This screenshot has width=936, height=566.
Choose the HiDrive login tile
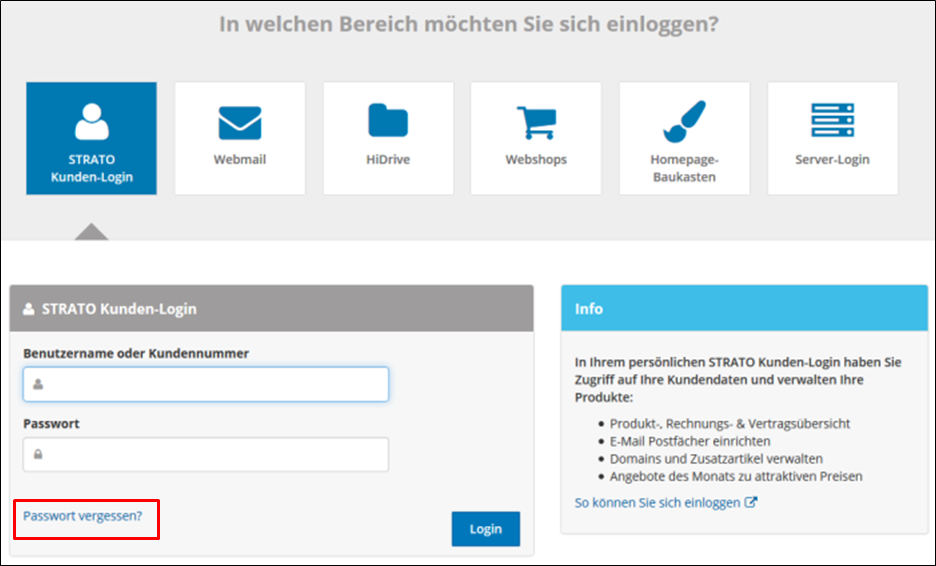coord(389,139)
